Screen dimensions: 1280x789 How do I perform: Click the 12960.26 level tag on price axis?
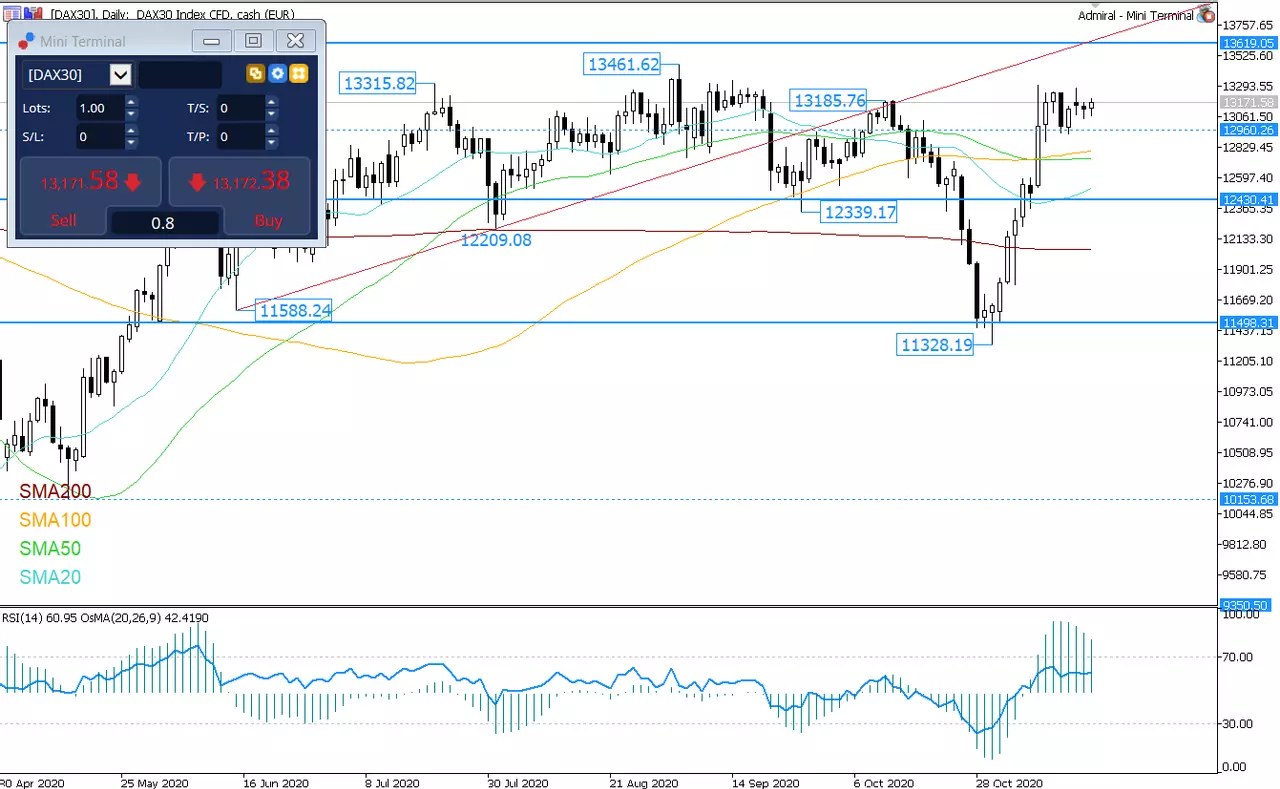pyautogui.click(x=1248, y=130)
